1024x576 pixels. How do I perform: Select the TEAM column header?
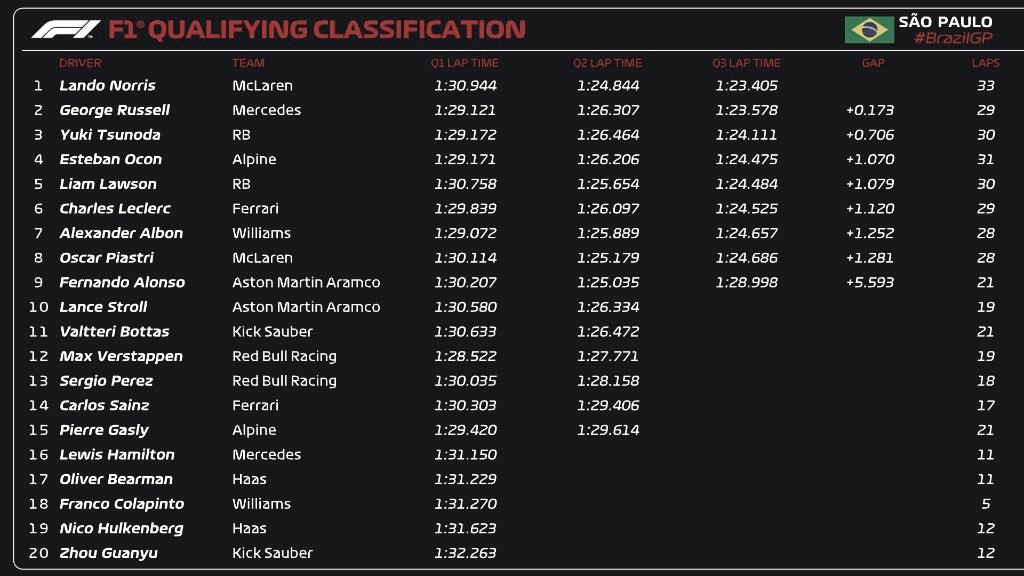click(x=248, y=63)
